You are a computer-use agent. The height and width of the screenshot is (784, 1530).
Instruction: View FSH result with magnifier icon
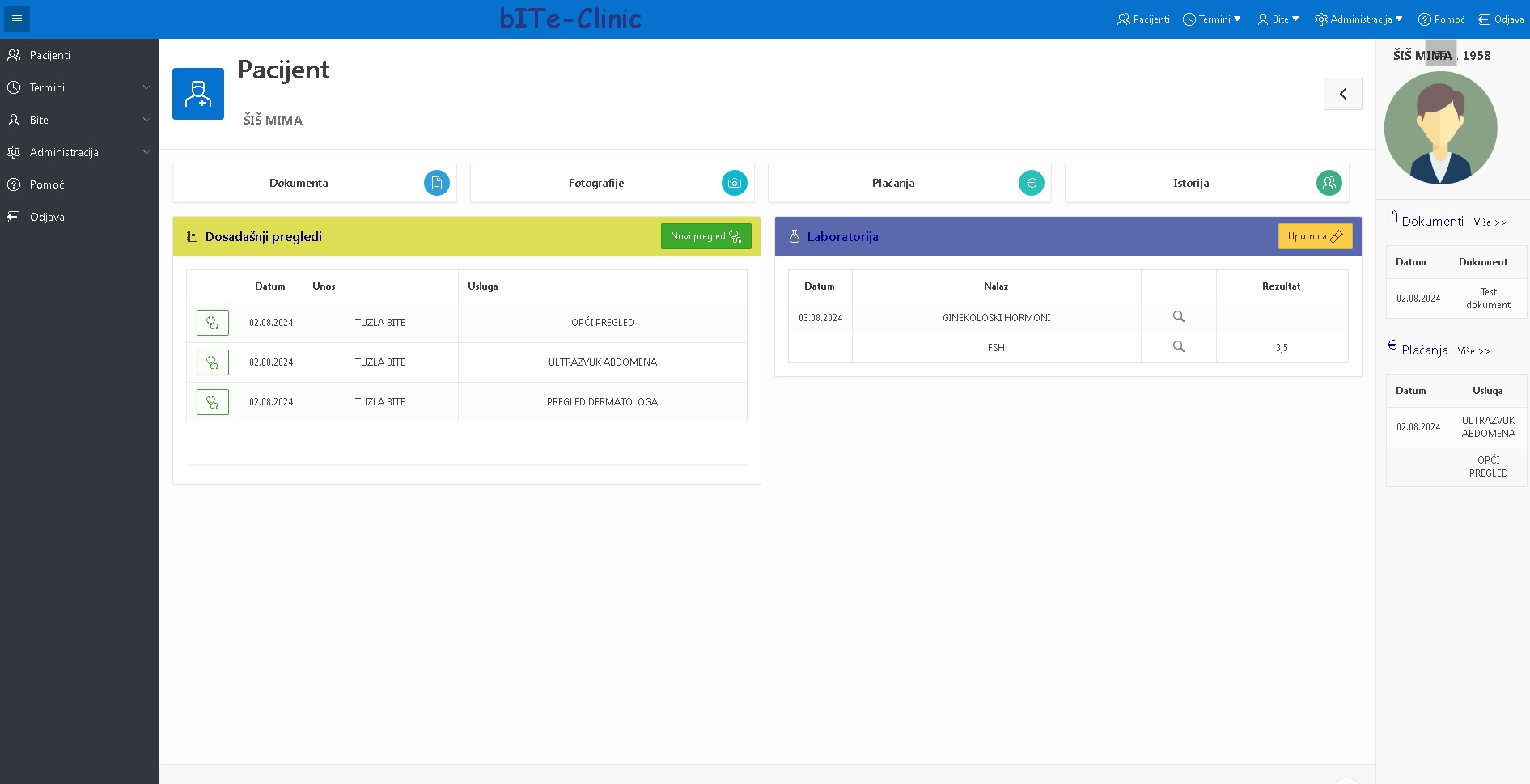(1179, 347)
